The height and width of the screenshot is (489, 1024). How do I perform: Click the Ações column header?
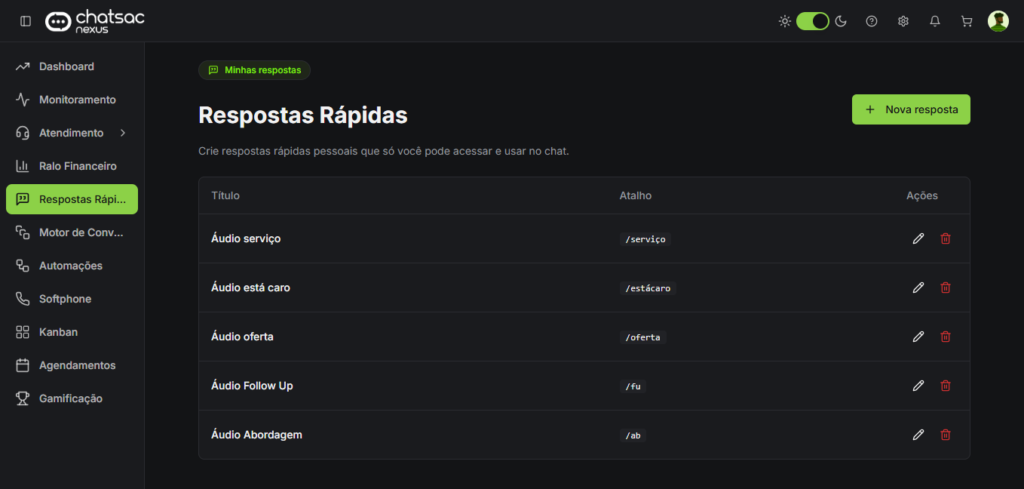coord(922,196)
